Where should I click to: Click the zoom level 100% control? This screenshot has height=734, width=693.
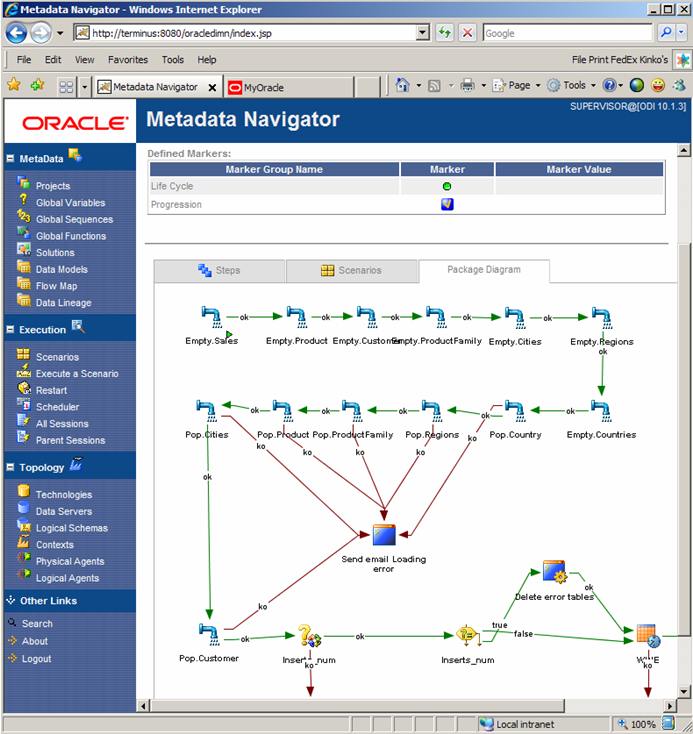click(x=643, y=724)
